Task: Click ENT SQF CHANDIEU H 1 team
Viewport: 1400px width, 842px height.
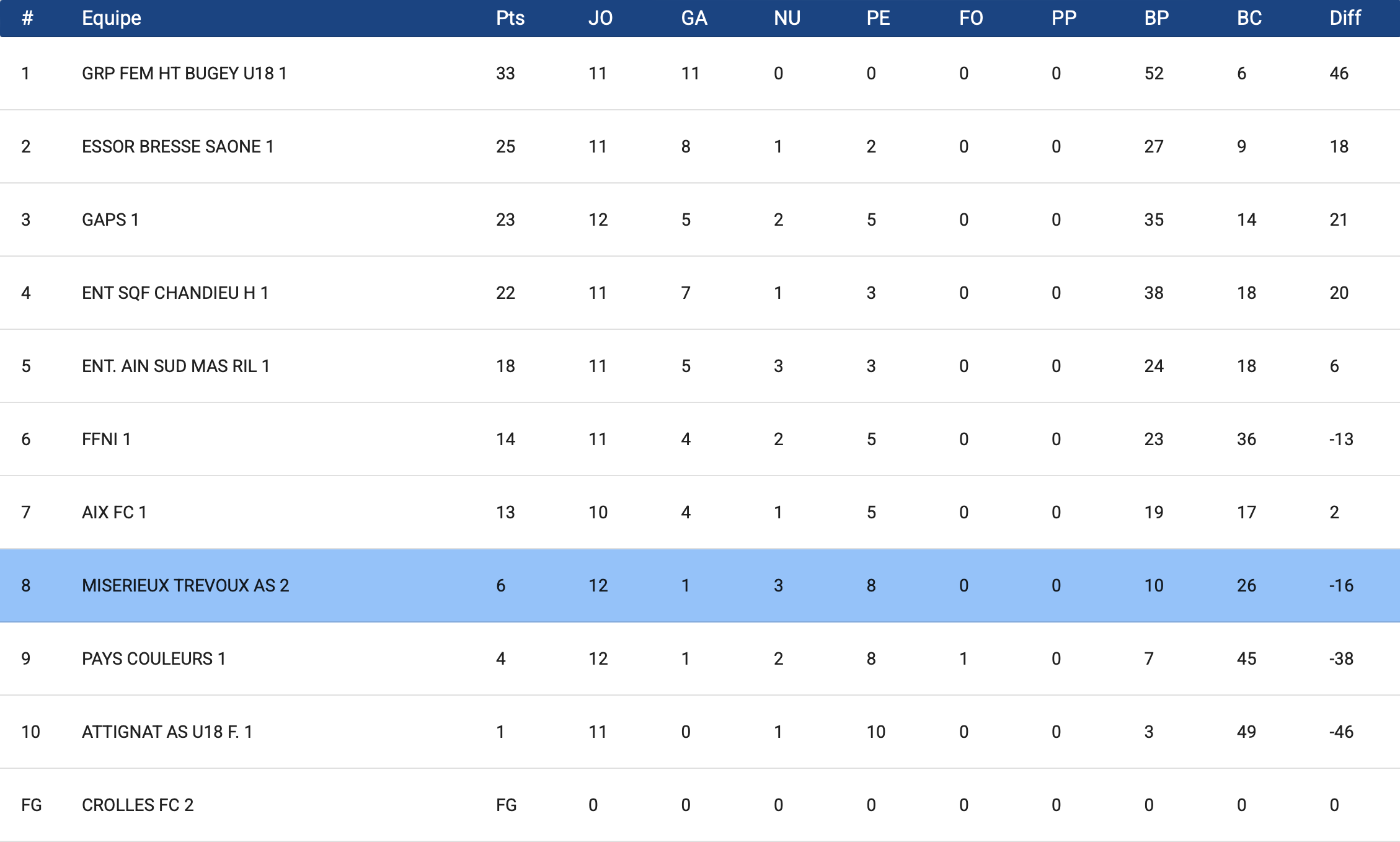Action: click(x=175, y=293)
